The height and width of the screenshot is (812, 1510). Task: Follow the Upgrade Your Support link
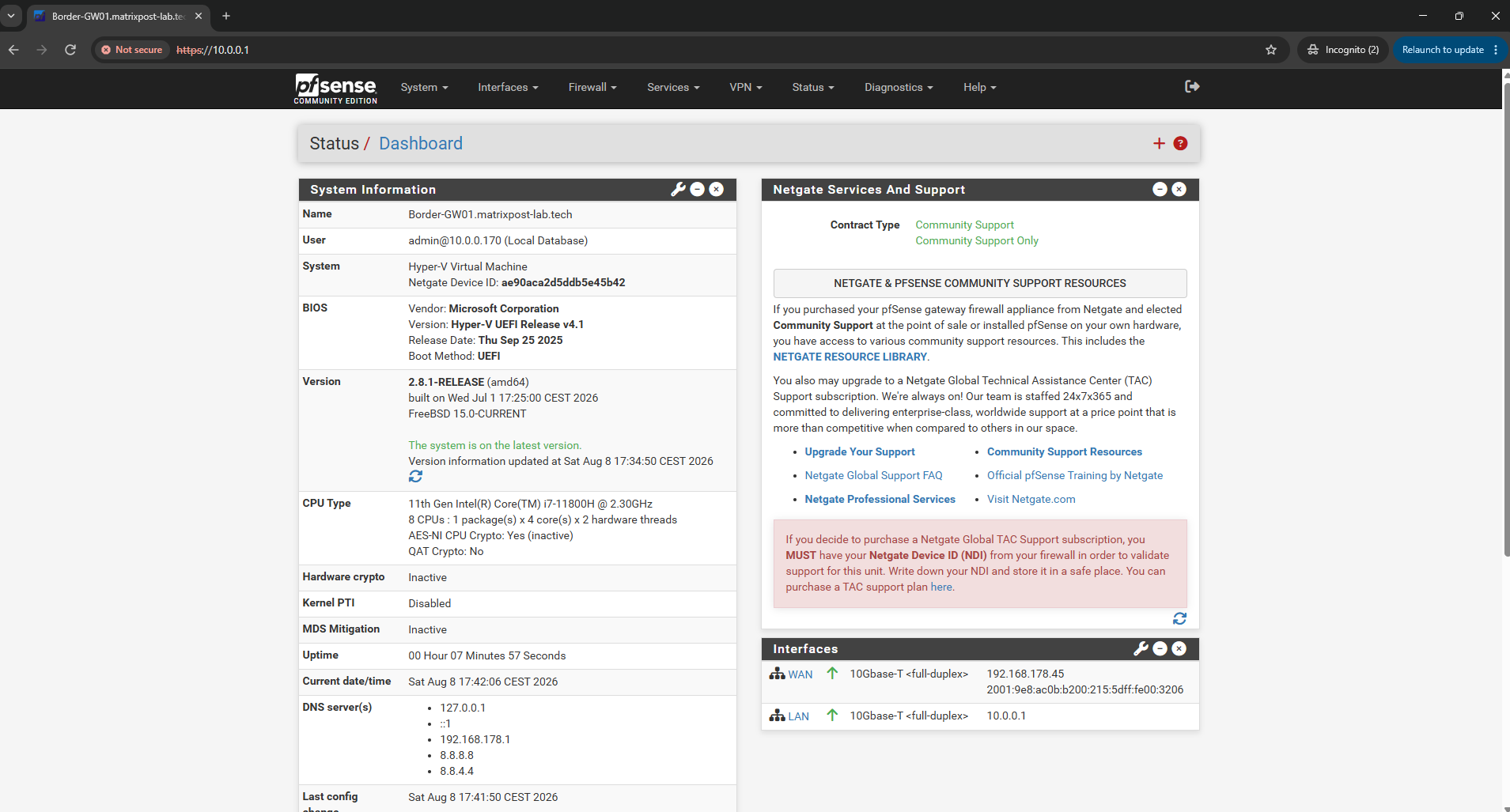pos(860,451)
